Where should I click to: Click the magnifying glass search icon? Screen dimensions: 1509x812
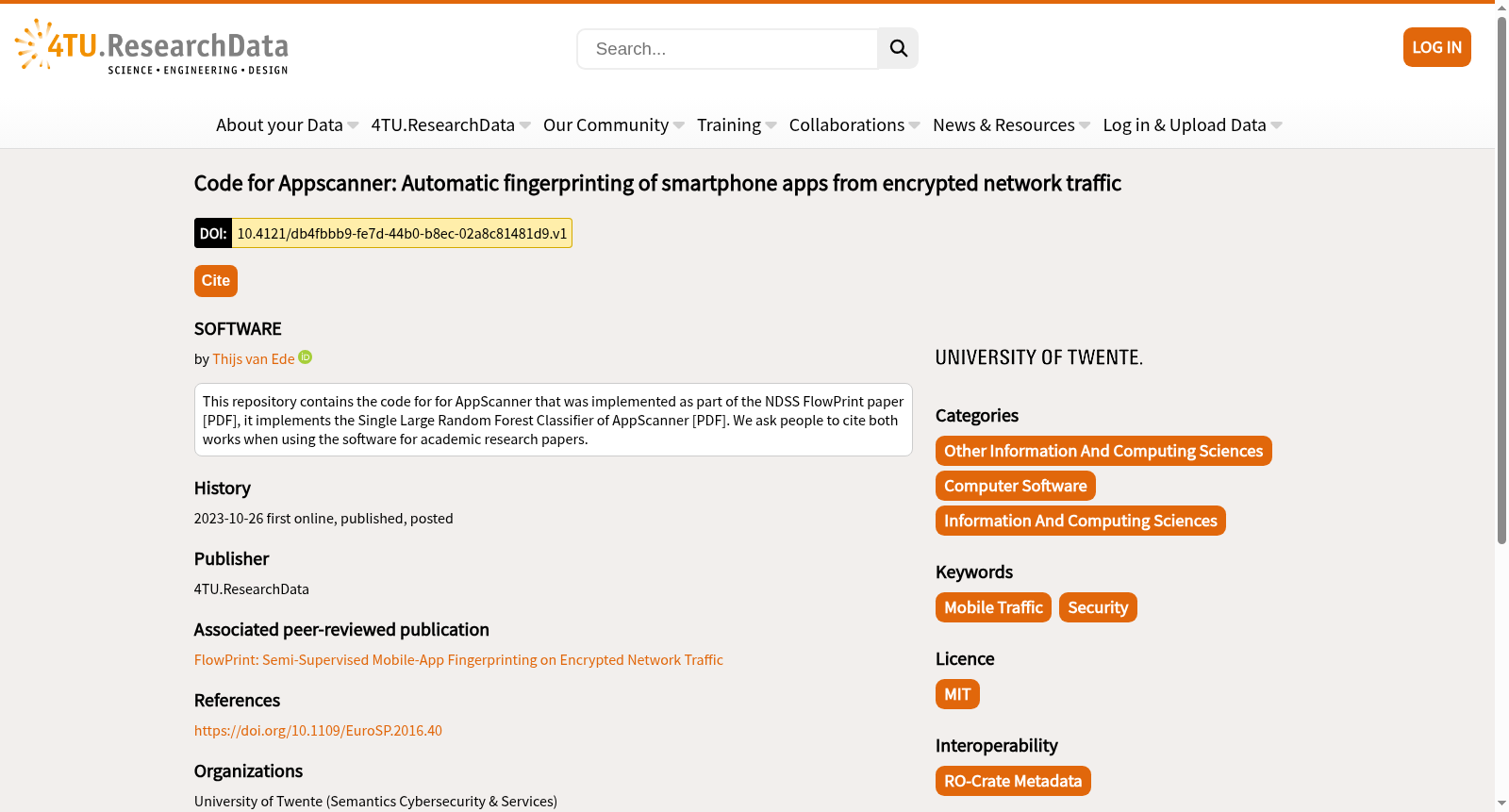[x=898, y=48]
